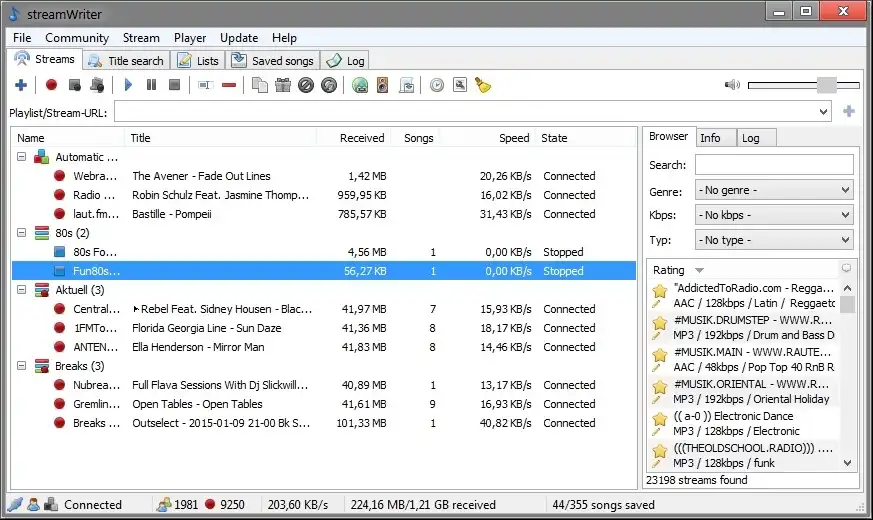Screen dimensions: 873x520
Task: Click the Search input field in Browser
Action: pos(774,165)
